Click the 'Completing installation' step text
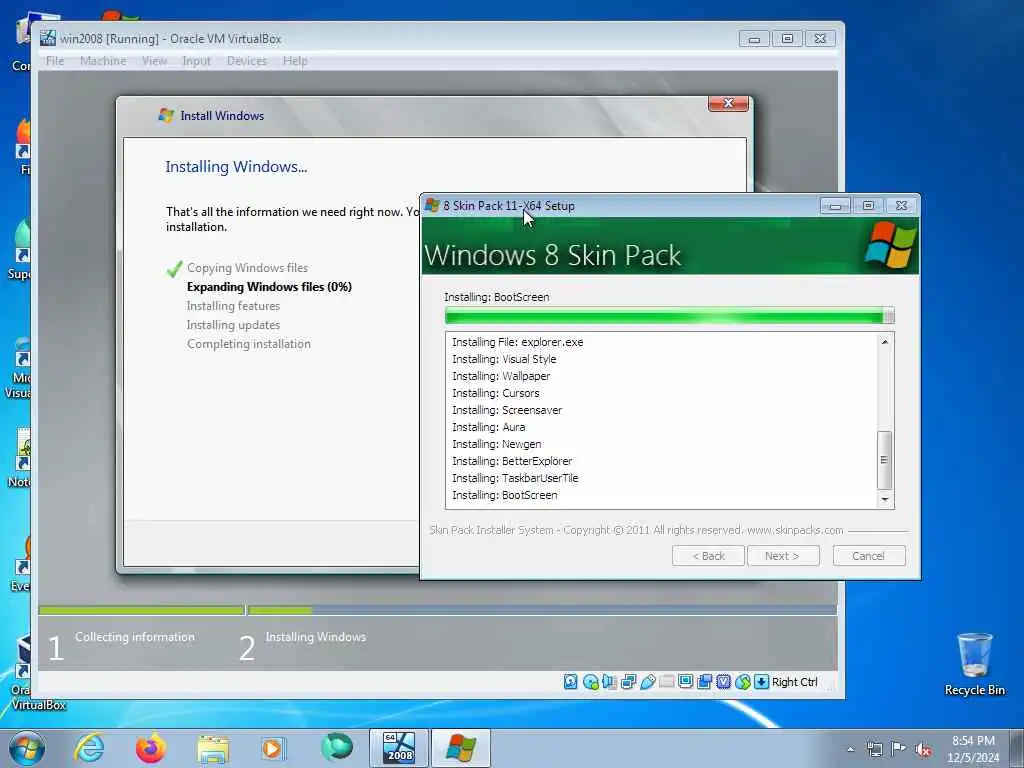 pyautogui.click(x=249, y=344)
